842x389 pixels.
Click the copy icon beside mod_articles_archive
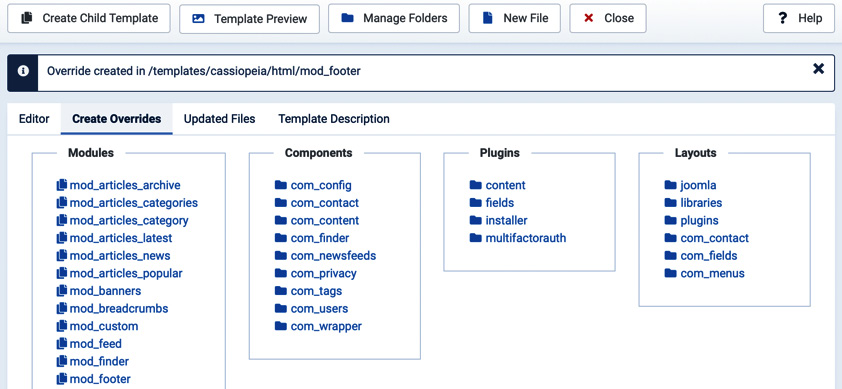coord(62,185)
